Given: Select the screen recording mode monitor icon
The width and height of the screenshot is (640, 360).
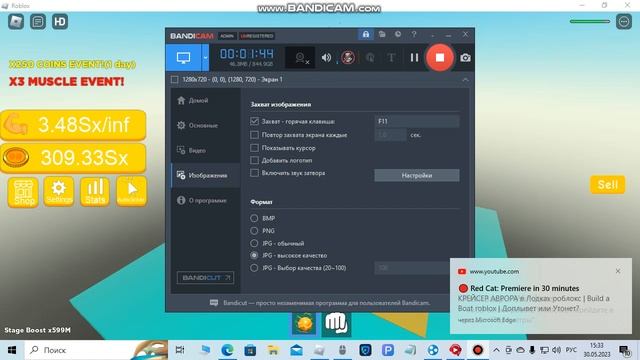Looking at the screenshot, I should click(183, 58).
